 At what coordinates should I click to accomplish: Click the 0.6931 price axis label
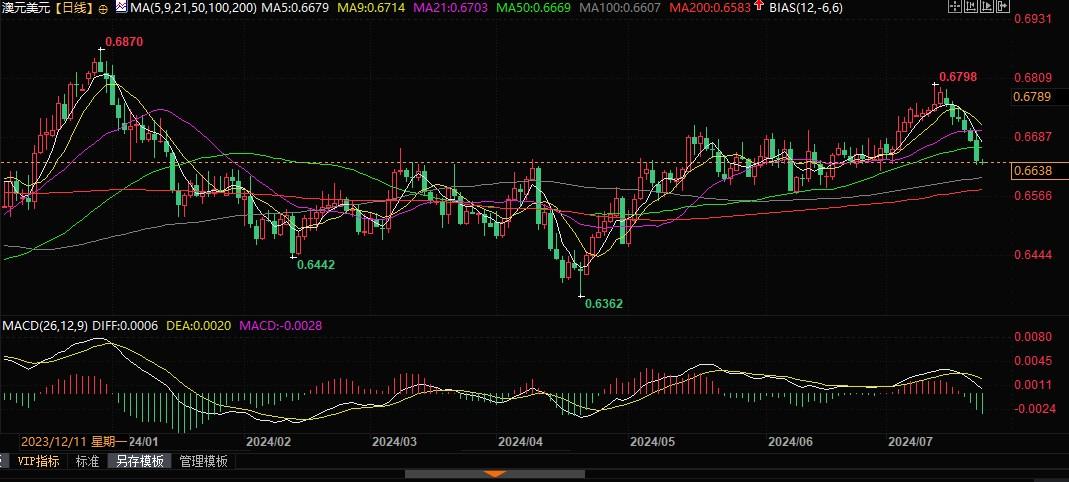[1033, 19]
